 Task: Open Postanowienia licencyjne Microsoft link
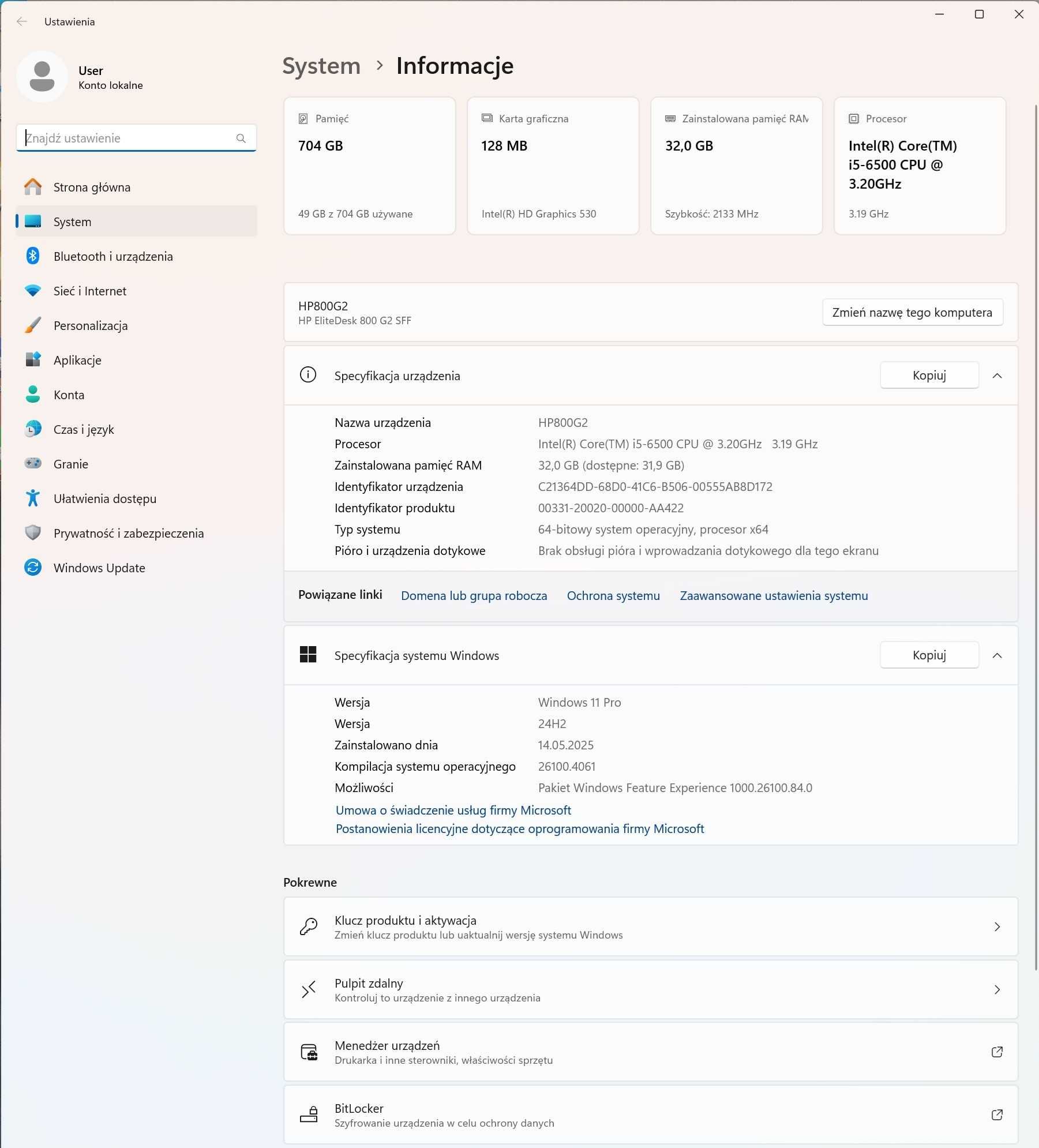pyautogui.click(x=520, y=828)
